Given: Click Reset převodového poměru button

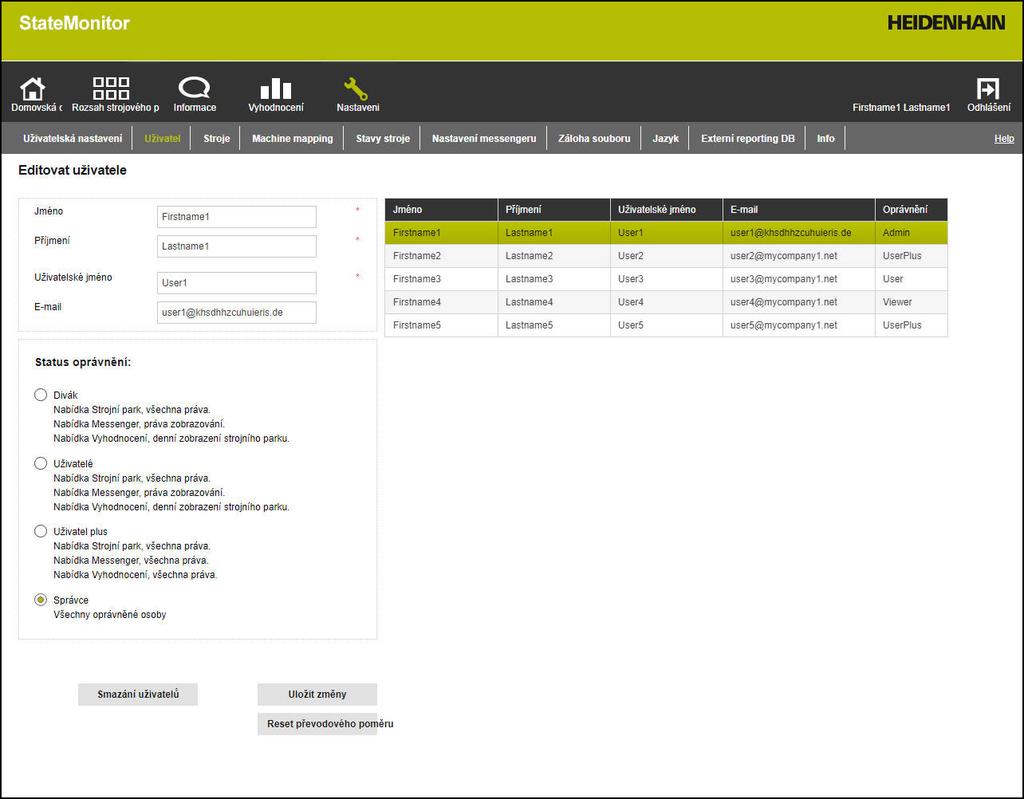Looking at the screenshot, I should 317,724.
